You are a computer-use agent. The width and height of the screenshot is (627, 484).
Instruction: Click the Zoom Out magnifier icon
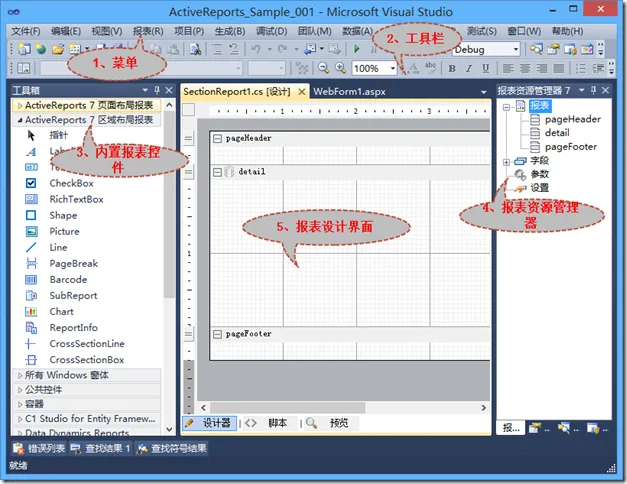tap(323, 68)
